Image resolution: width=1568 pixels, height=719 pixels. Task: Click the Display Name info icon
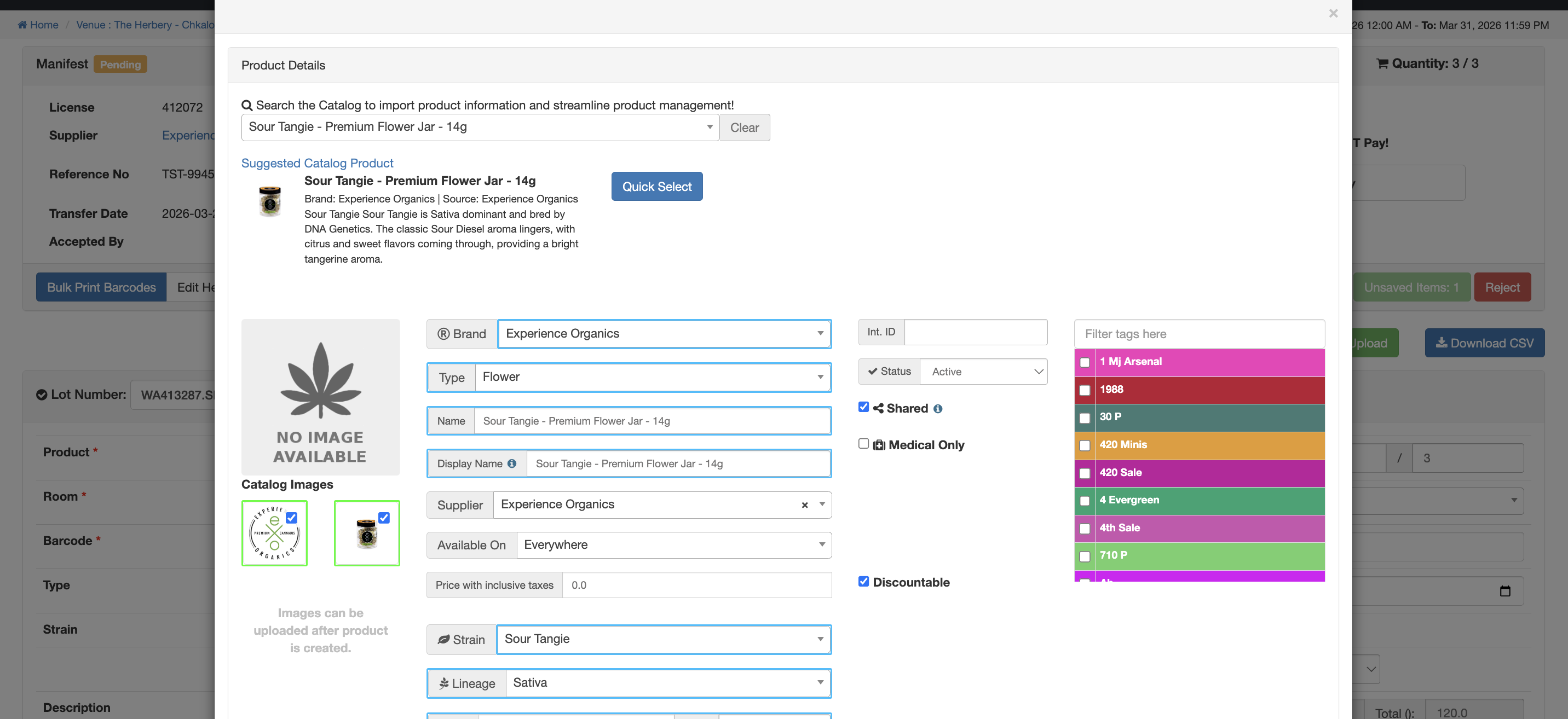(x=512, y=463)
